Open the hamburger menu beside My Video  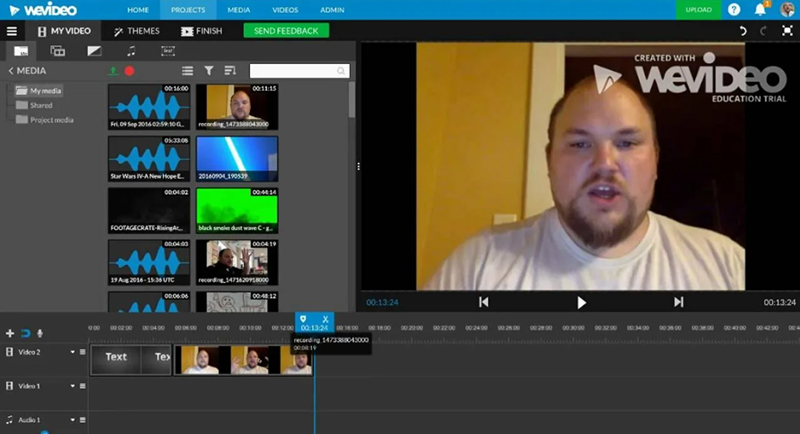[12, 31]
